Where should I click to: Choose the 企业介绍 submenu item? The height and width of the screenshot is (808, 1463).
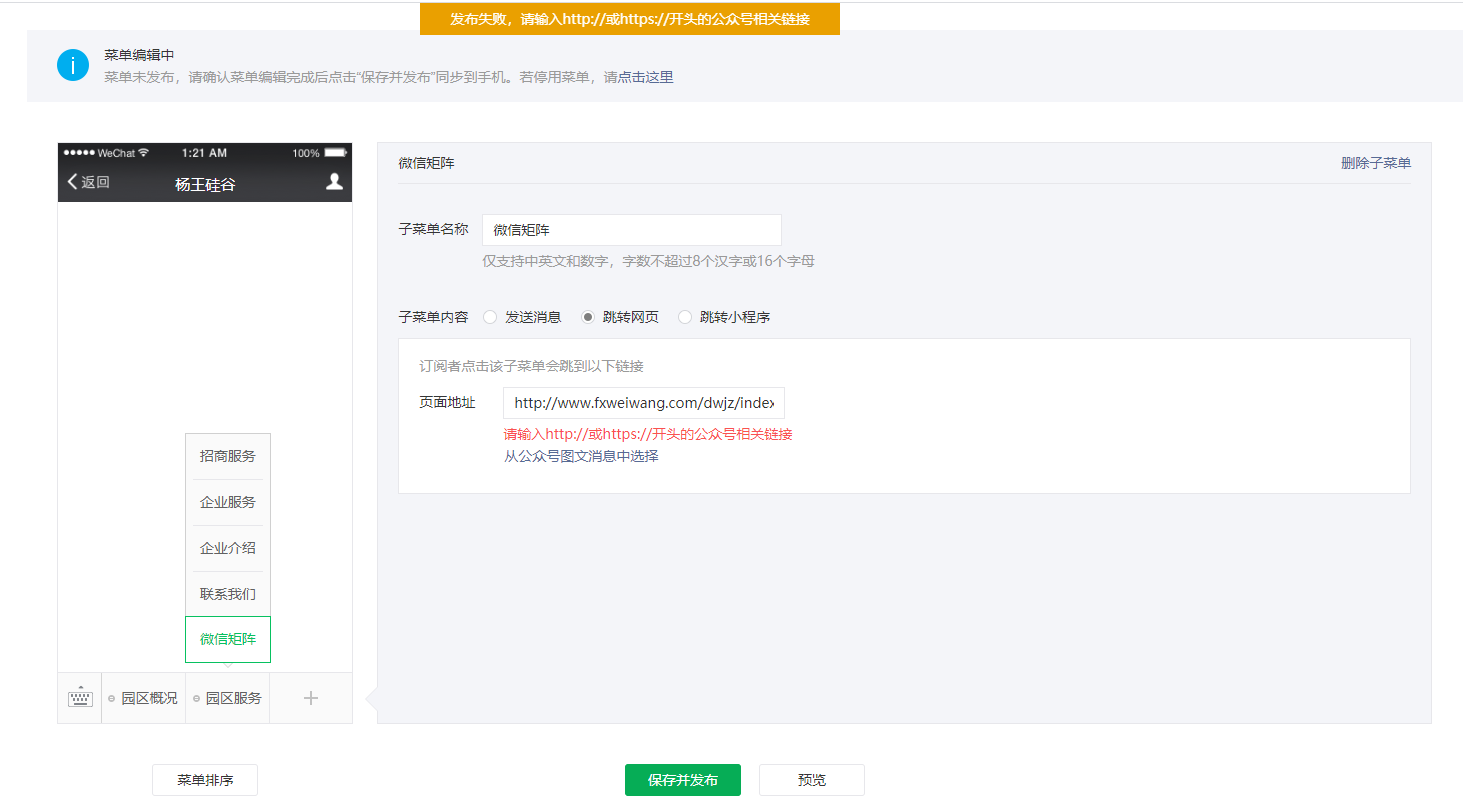tap(228, 548)
